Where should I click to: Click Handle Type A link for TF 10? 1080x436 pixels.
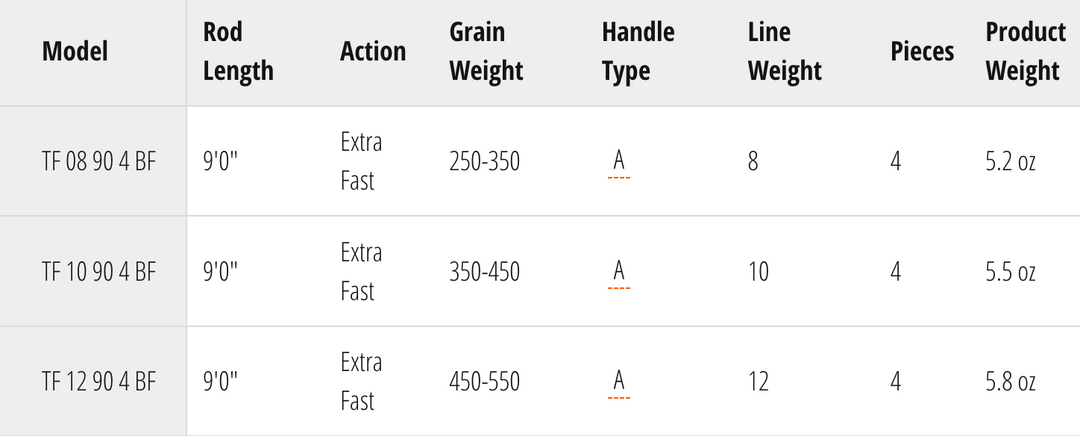coord(619,272)
